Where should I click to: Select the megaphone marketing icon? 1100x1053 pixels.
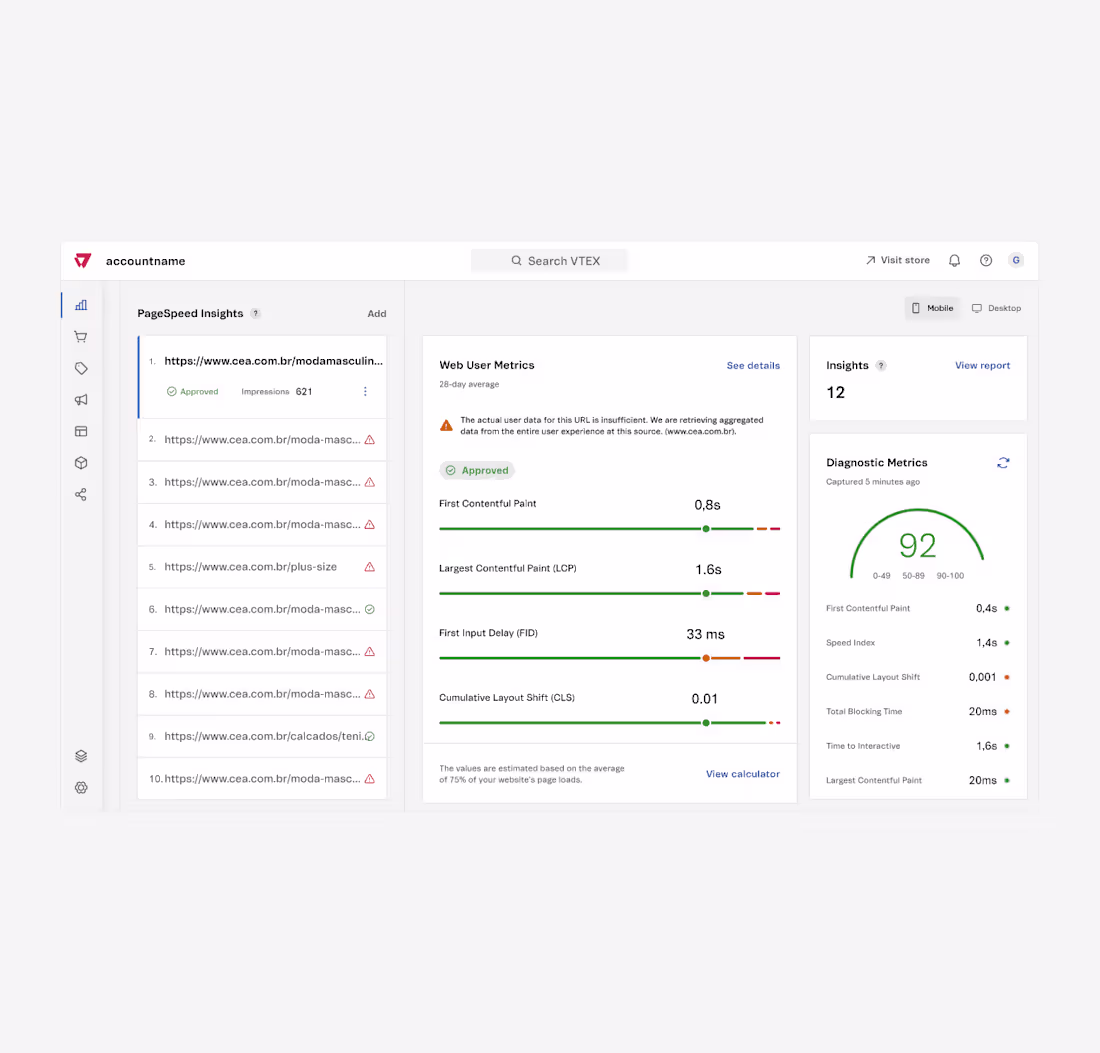[81, 399]
